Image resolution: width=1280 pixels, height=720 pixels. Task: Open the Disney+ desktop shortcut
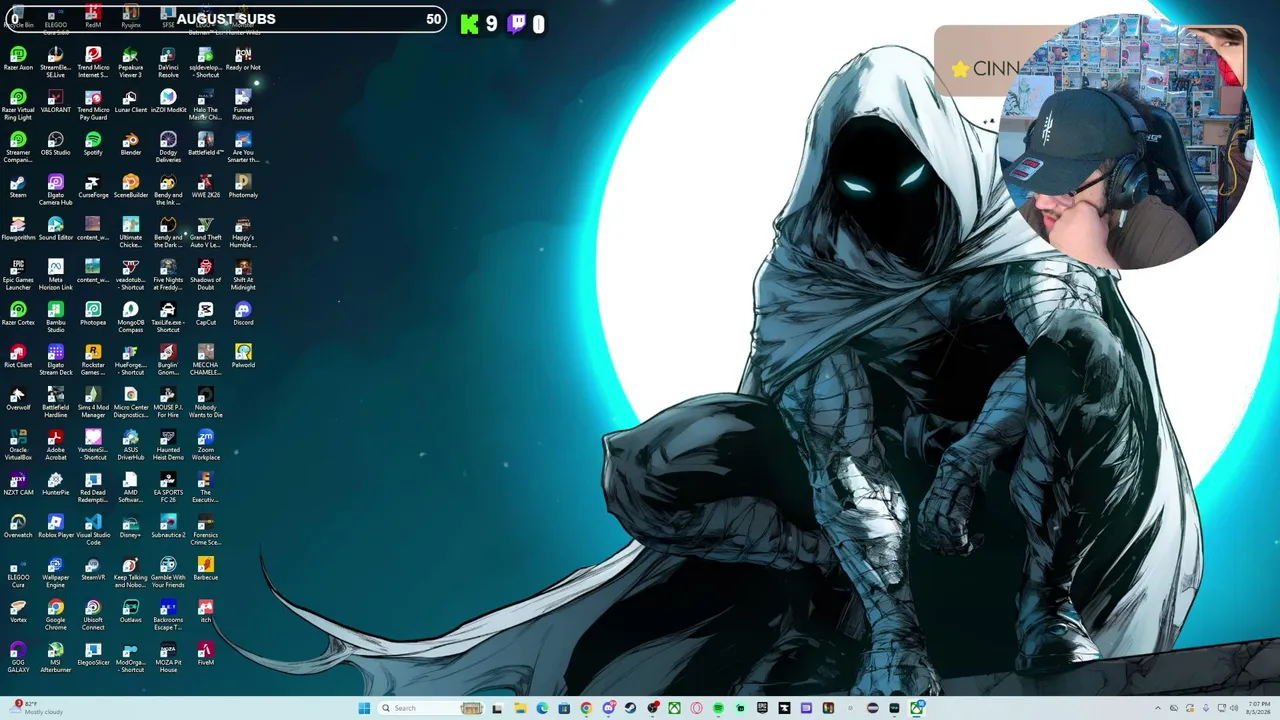[x=131, y=527]
